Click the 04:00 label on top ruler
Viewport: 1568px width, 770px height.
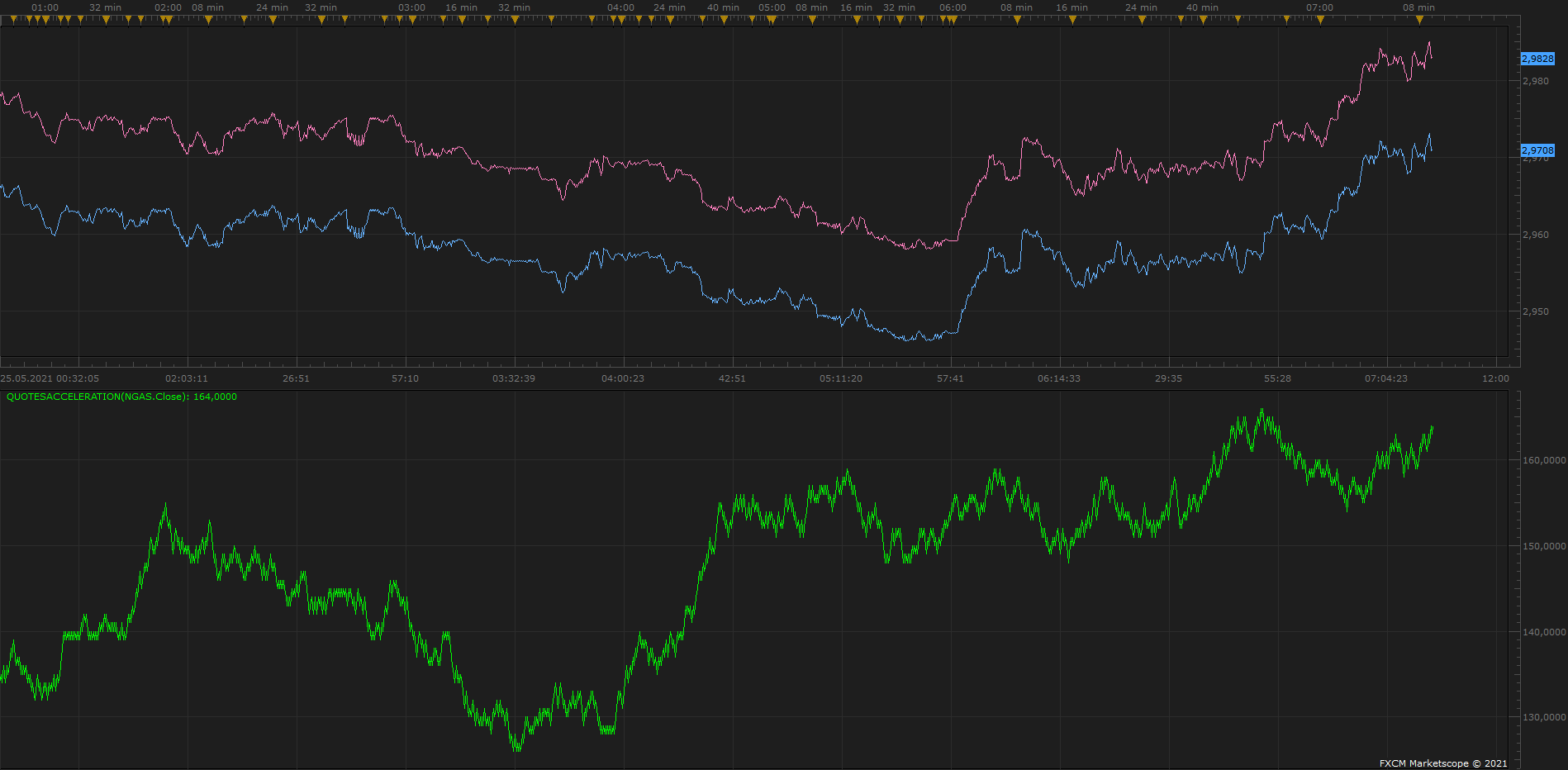click(621, 7)
